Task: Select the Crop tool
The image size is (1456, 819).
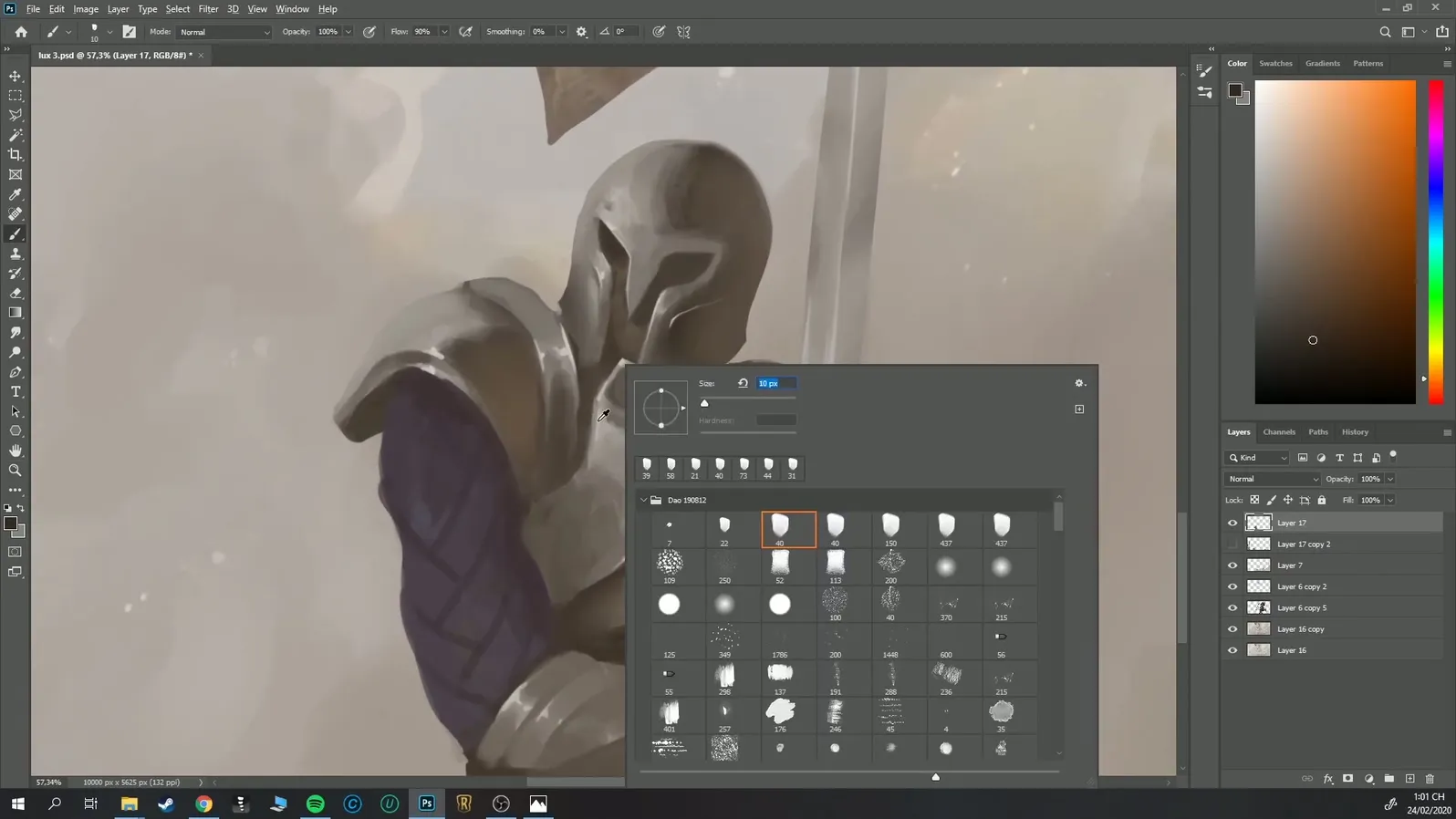Action: pos(16,155)
